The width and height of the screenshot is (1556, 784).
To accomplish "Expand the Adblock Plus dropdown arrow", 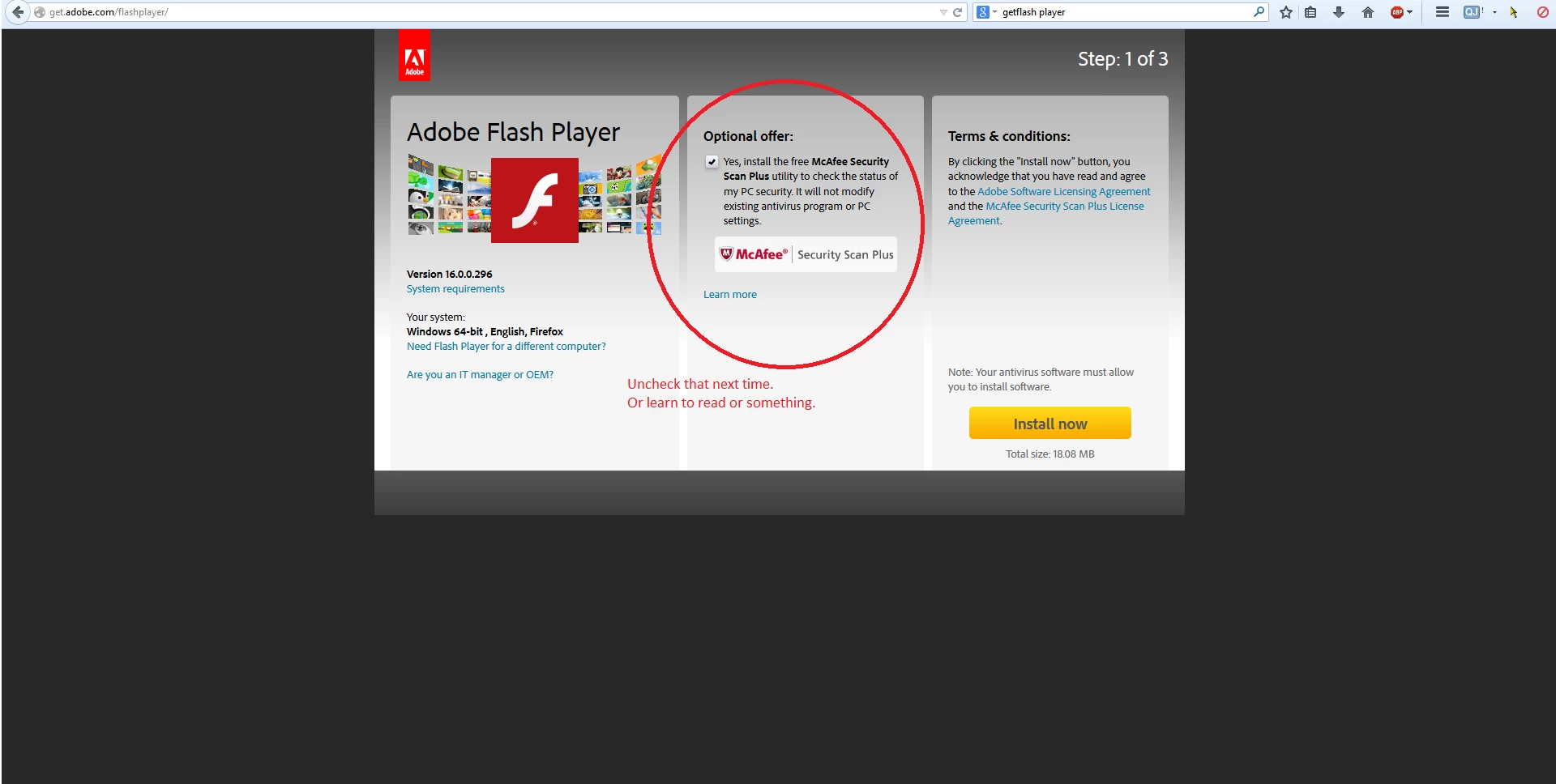I will (x=1410, y=12).
